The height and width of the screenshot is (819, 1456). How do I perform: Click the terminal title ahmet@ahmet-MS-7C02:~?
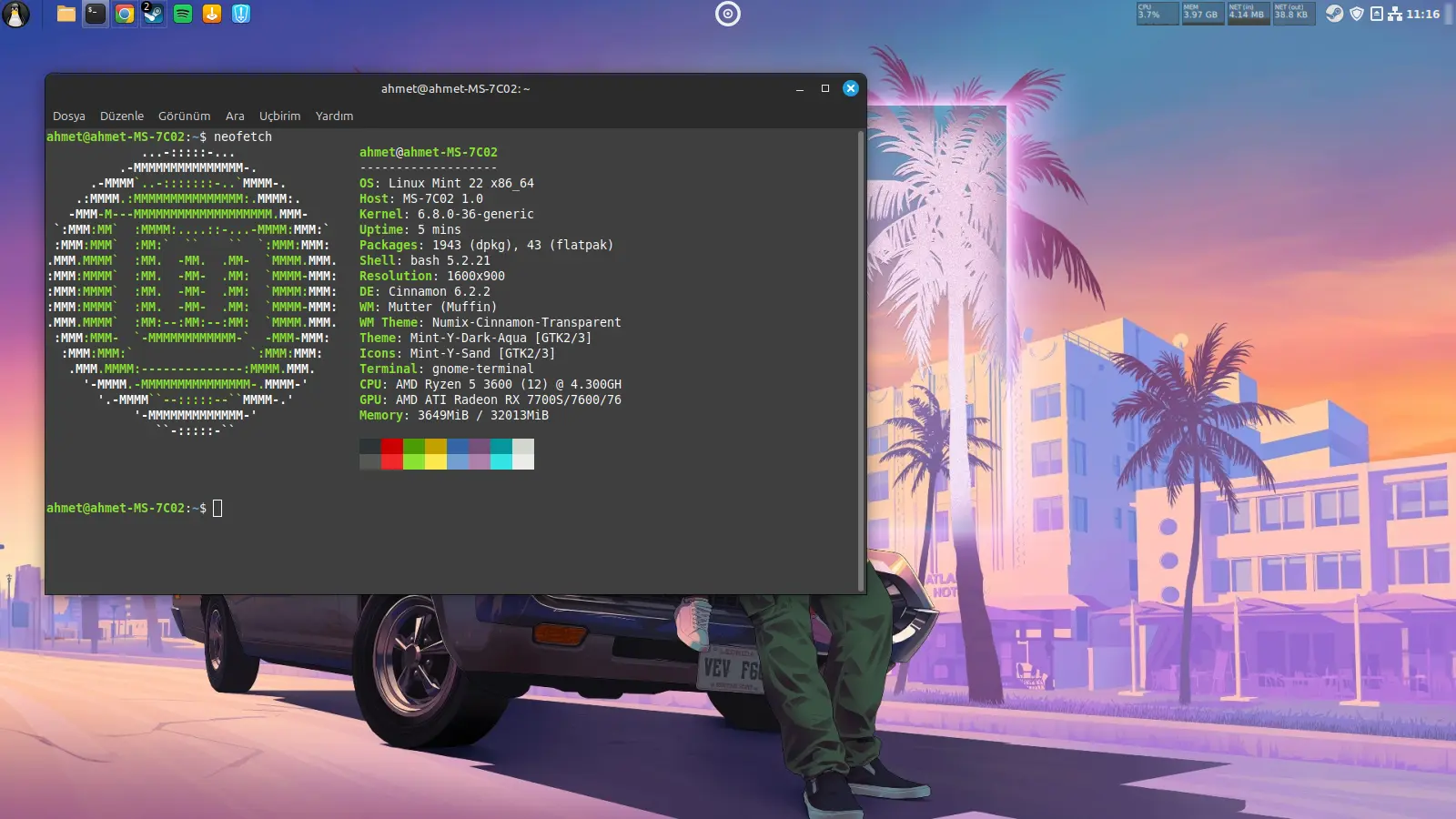tap(455, 88)
